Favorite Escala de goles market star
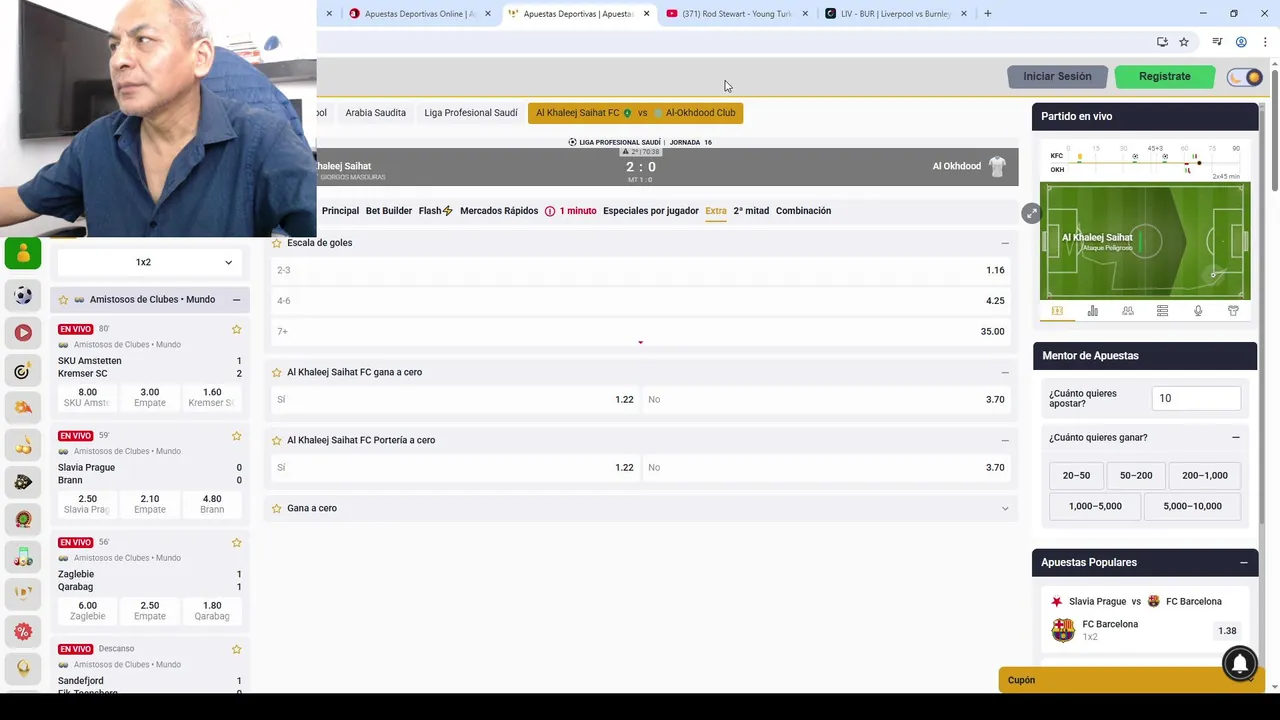 pyautogui.click(x=277, y=243)
